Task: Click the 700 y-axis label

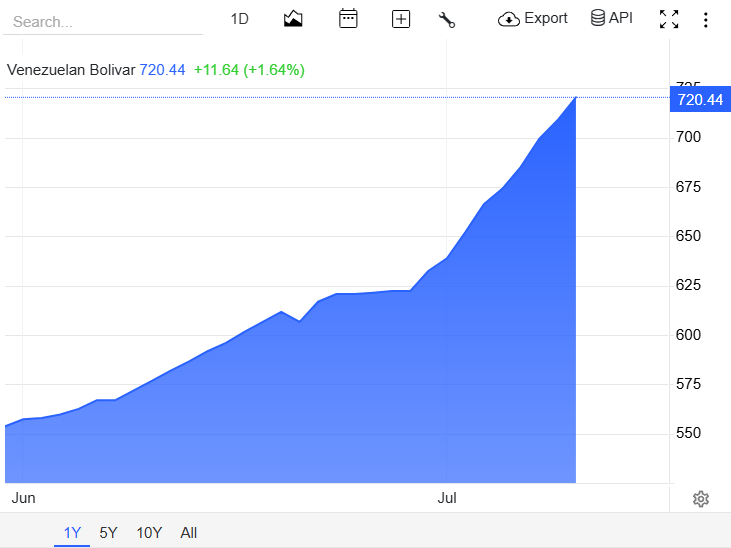Action: click(x=688, y=137)
